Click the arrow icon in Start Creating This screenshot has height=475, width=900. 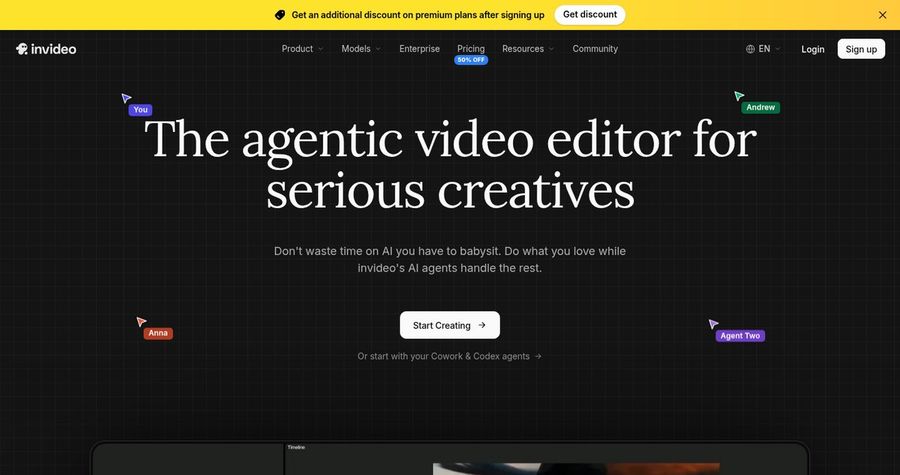482,325
